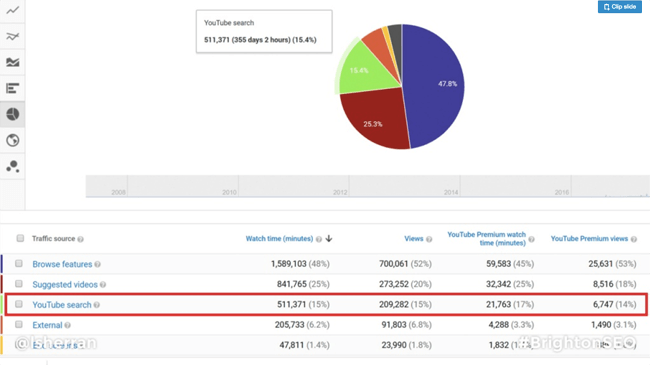
Task: Open the Browse features traffic source link
Action: 62,264
